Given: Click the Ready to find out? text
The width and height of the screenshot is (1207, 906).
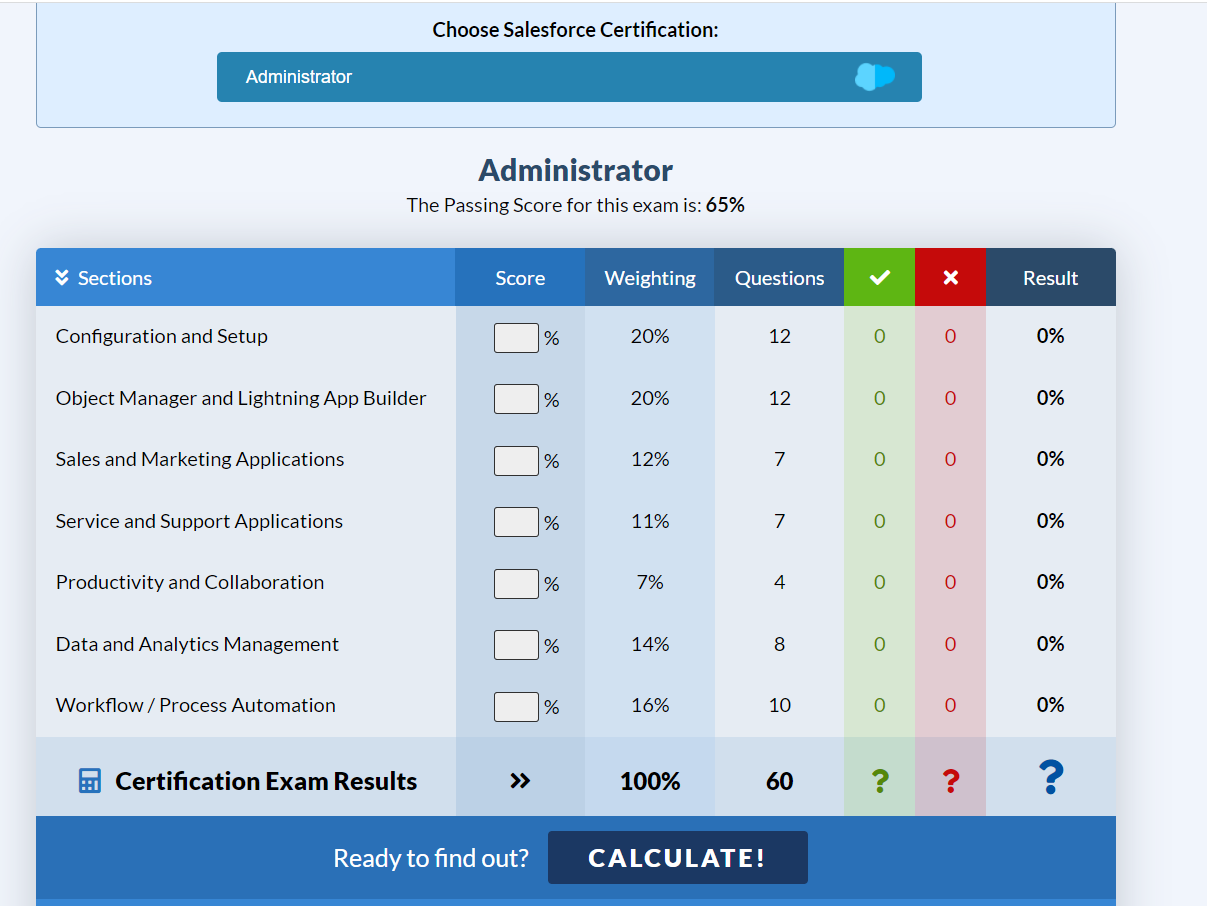Looking at the screenshot, I should click(x=431, y=858).
